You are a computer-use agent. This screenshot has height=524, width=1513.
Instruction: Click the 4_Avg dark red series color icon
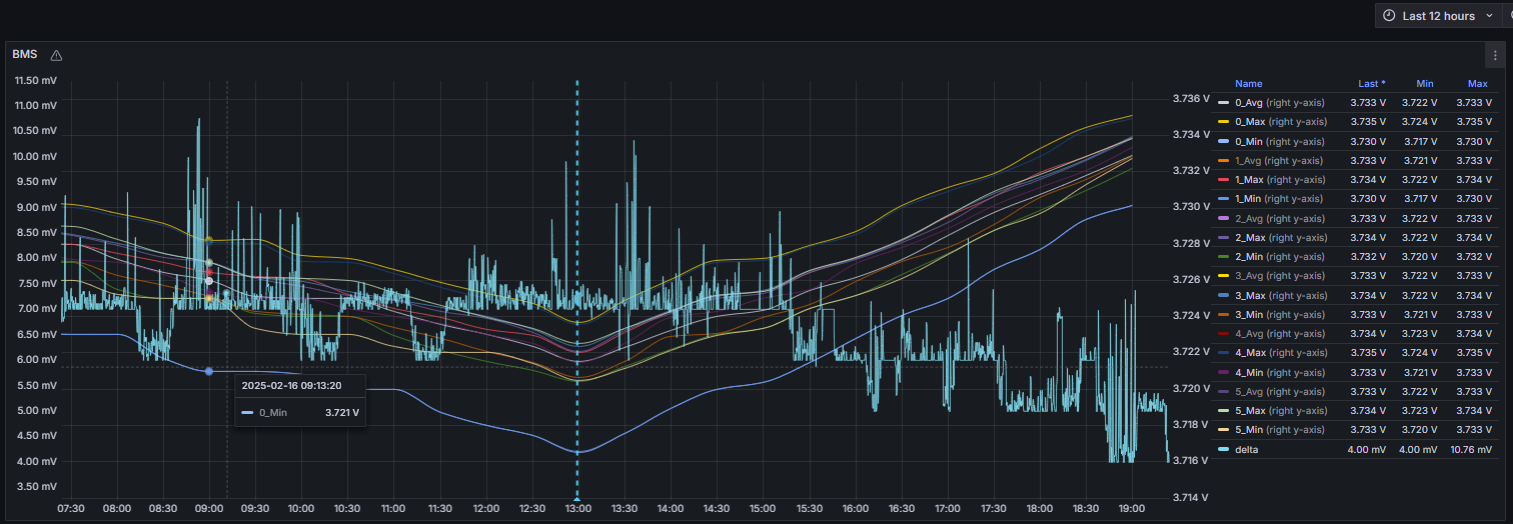[x=1225, y=334]
